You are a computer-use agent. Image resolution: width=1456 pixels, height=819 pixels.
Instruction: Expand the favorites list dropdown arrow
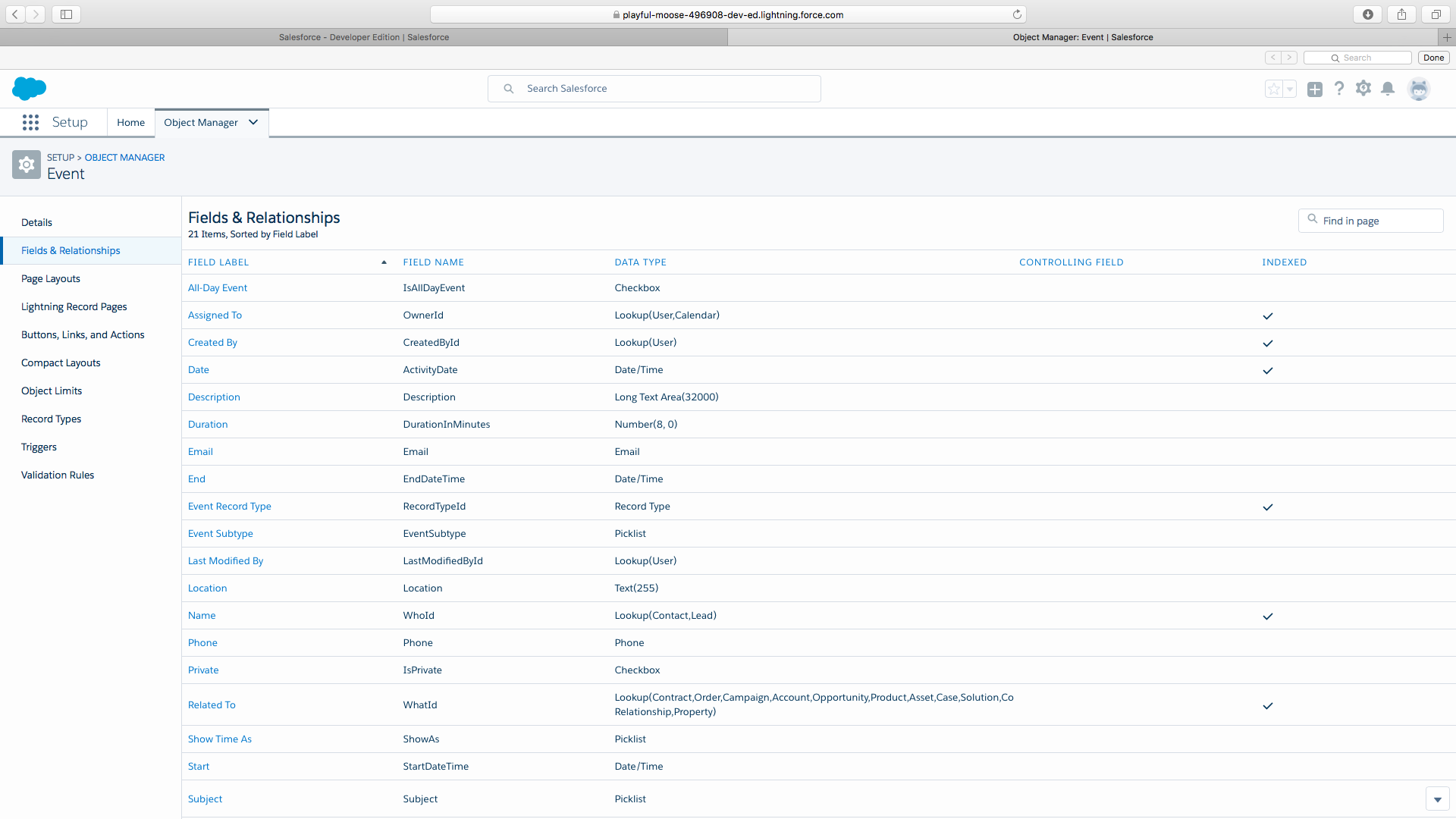[1289, 89]
